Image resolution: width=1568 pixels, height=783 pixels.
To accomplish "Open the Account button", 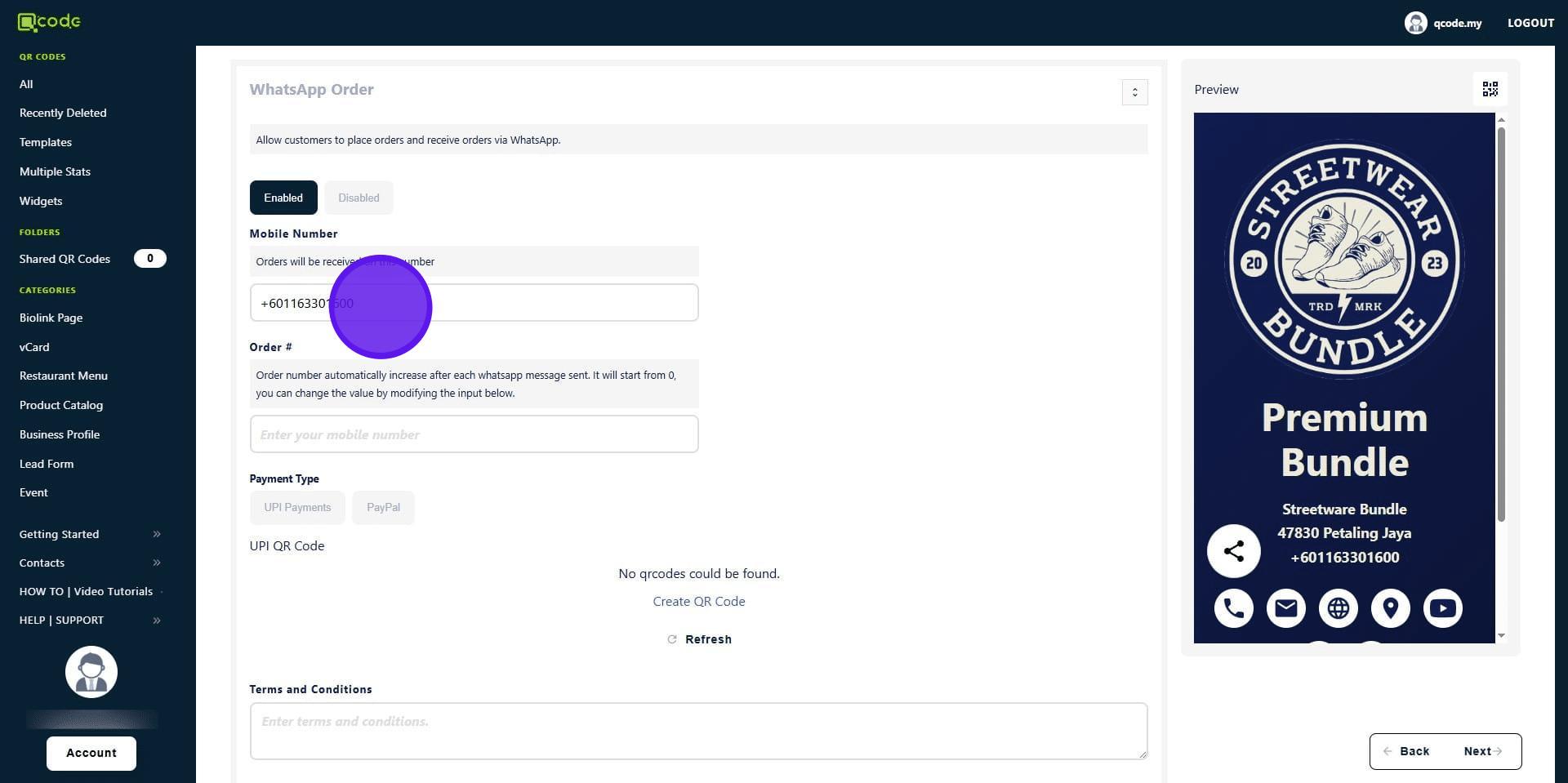I will pos(91,753).
